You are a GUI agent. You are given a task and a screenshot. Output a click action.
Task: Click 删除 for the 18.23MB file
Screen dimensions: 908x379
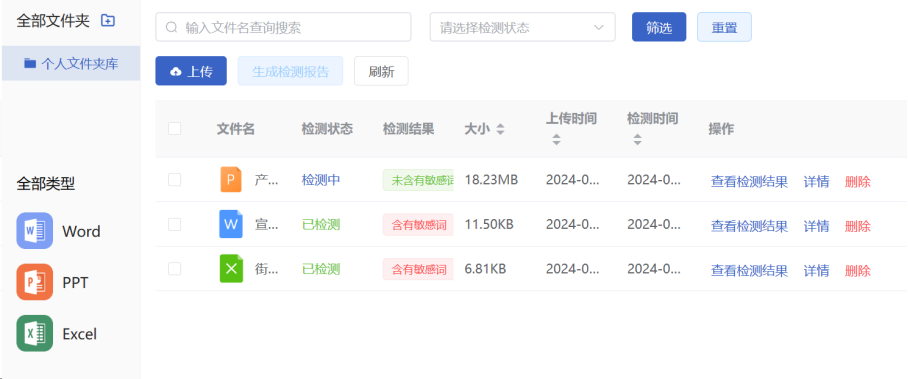tap(858, 181)
